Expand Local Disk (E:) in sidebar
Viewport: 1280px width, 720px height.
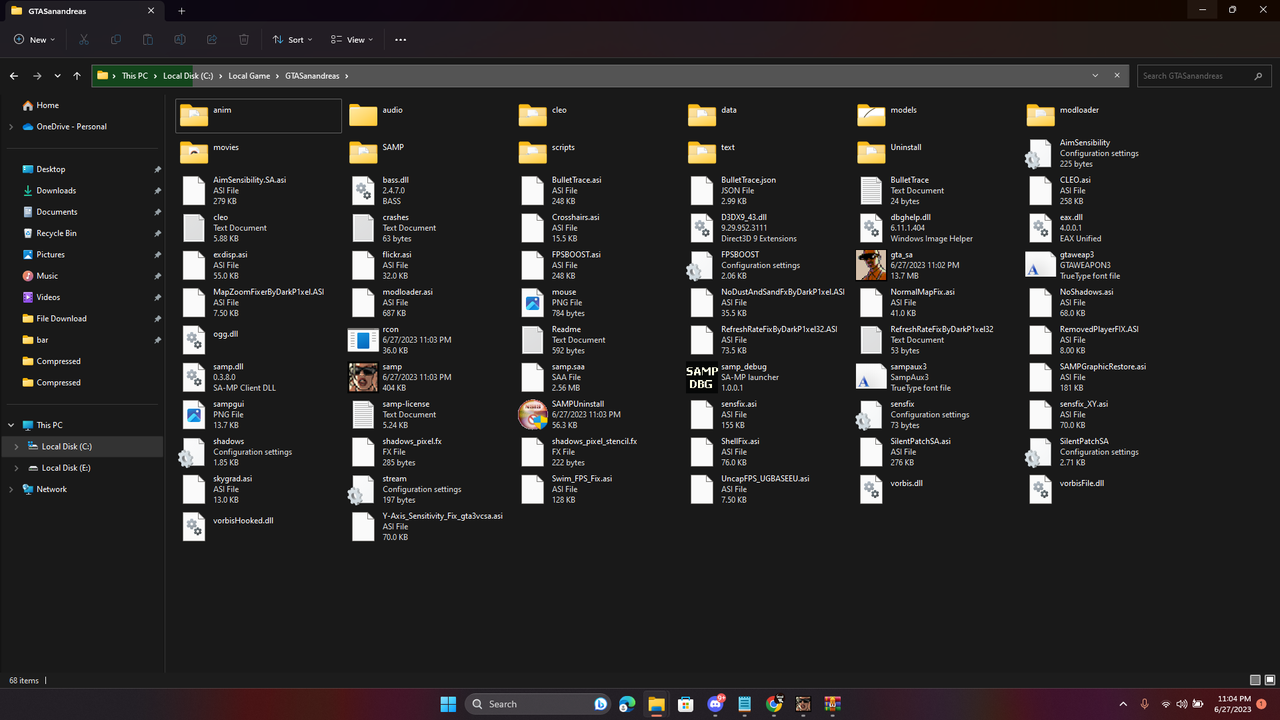16,468
